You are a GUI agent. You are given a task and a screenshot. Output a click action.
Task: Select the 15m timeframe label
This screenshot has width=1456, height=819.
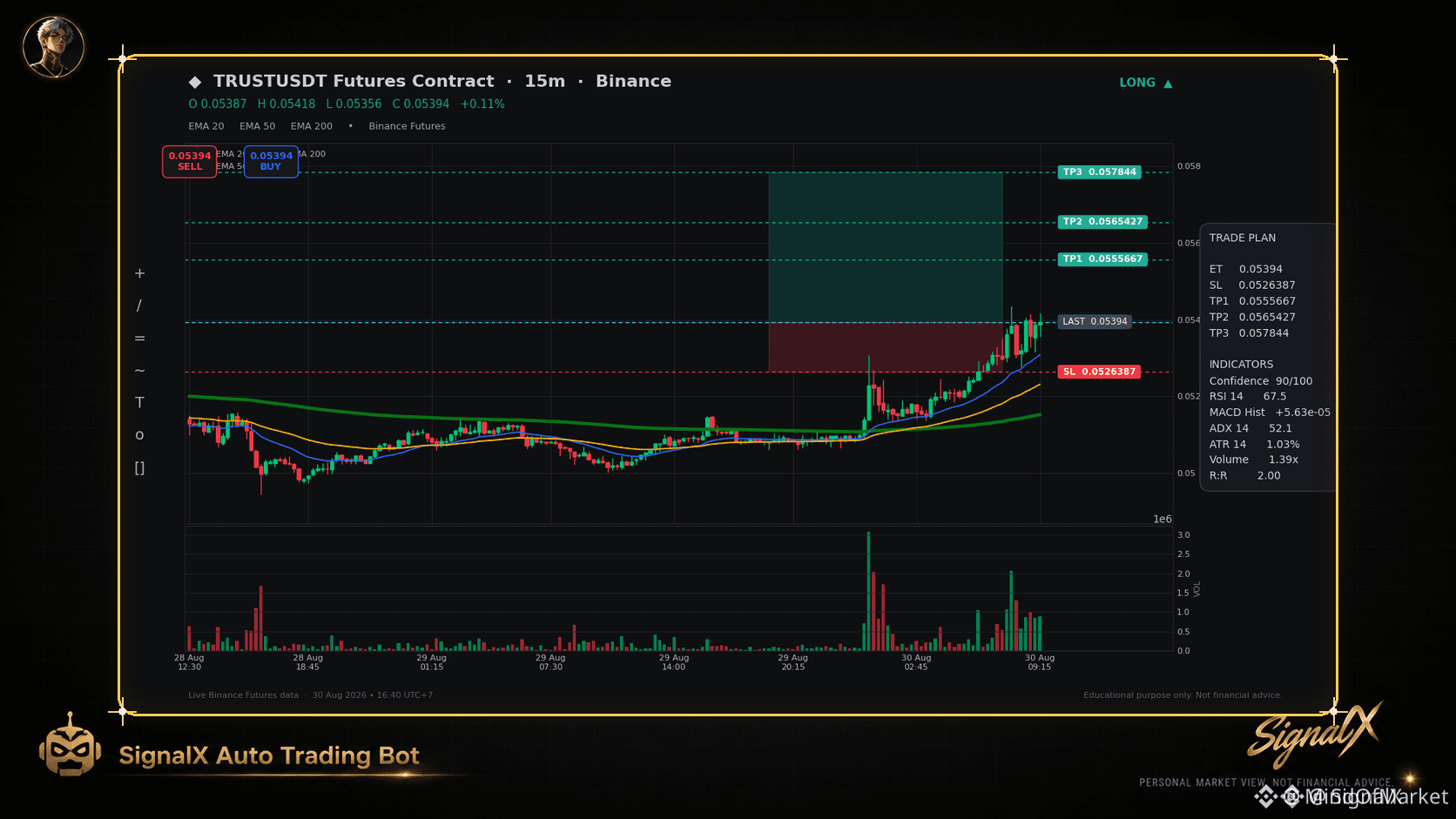click(545, 81)
